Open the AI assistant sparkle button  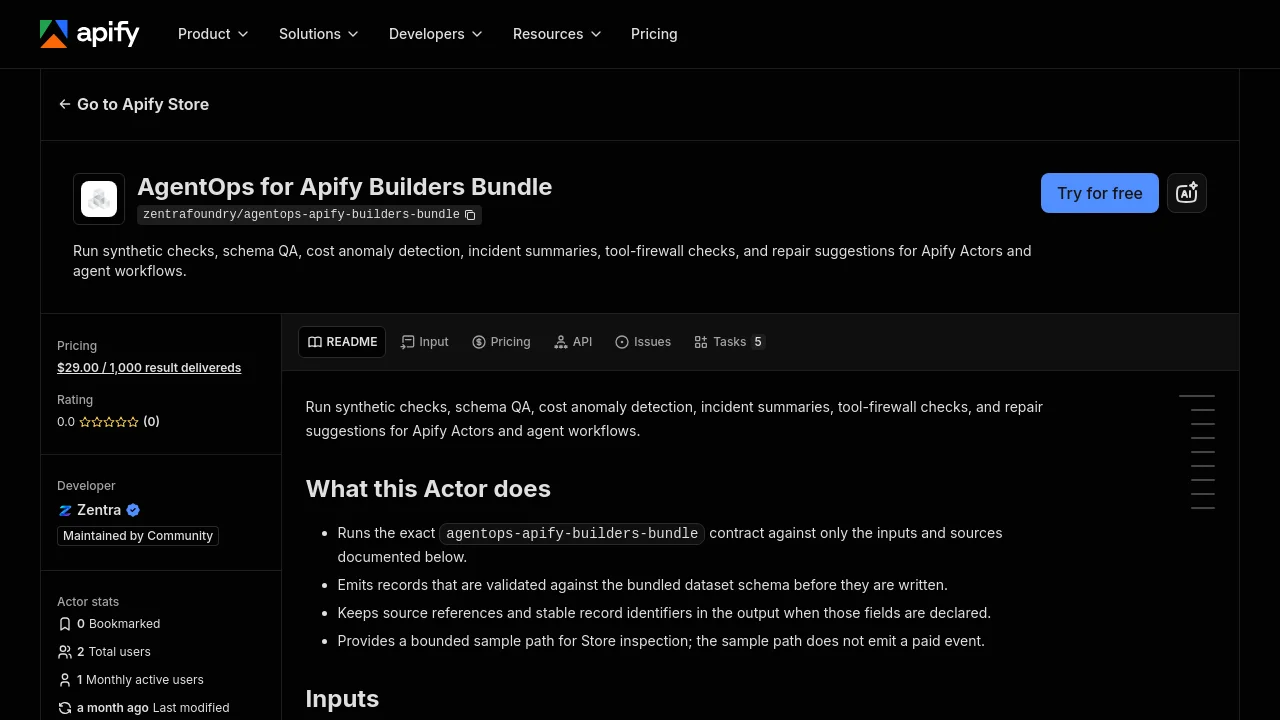pos(1187,193)
